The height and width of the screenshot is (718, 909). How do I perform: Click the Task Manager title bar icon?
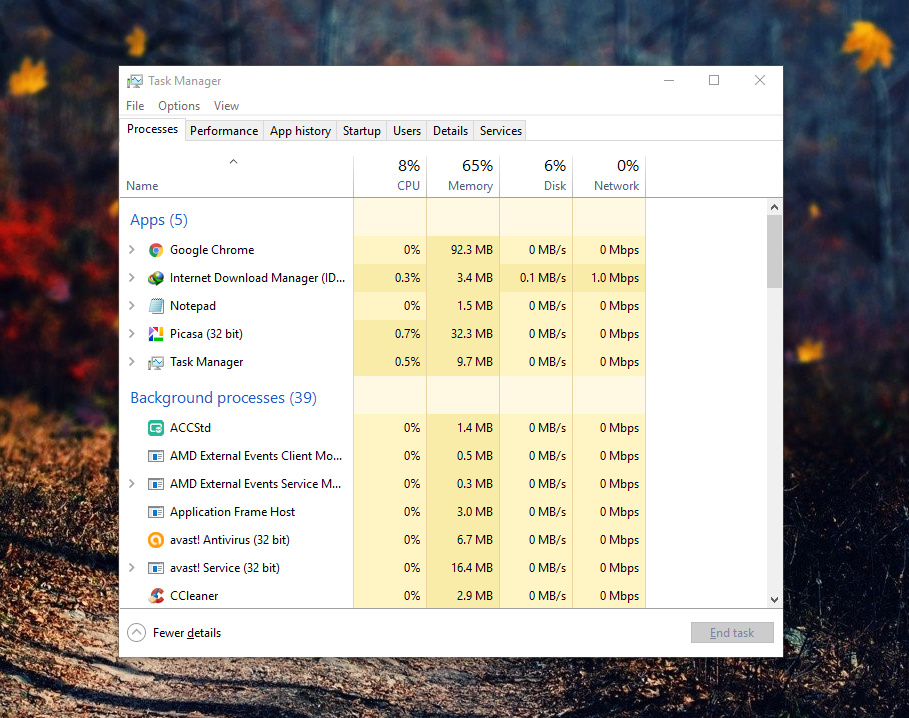click(x=134, y=81)
